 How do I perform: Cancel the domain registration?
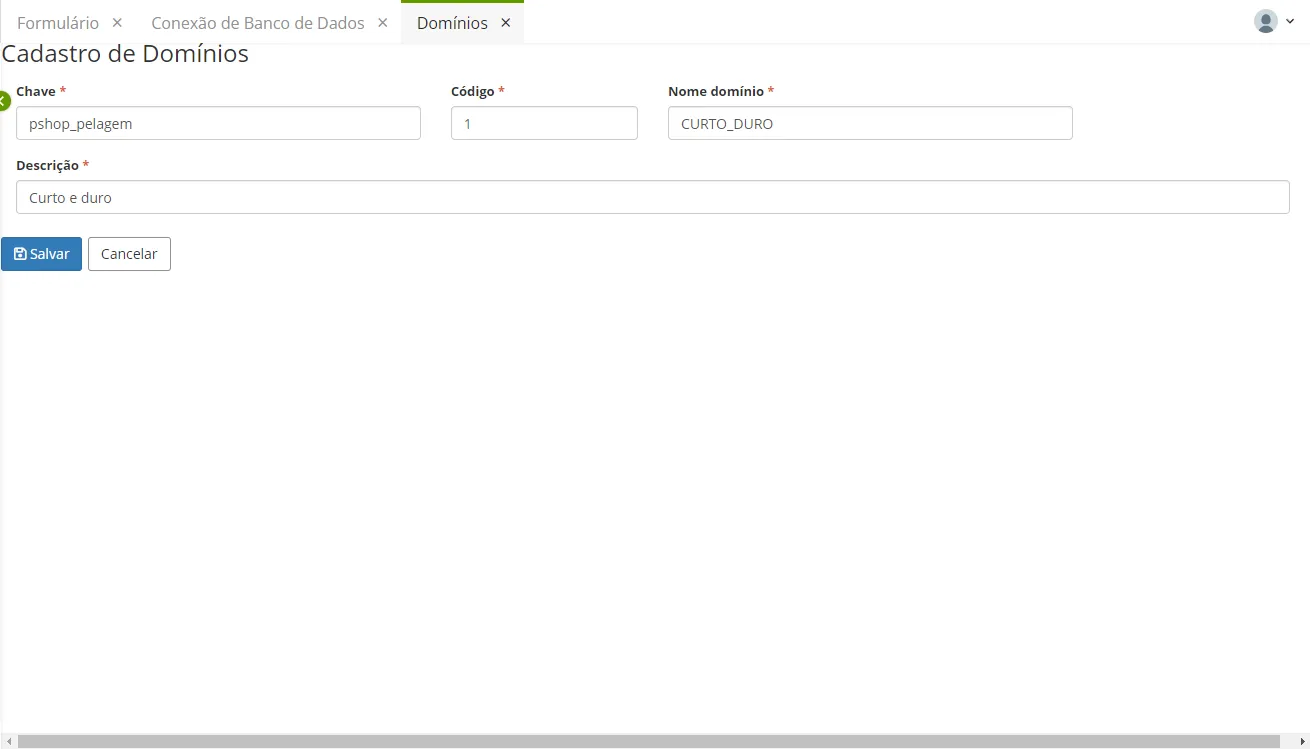point(129,254)
